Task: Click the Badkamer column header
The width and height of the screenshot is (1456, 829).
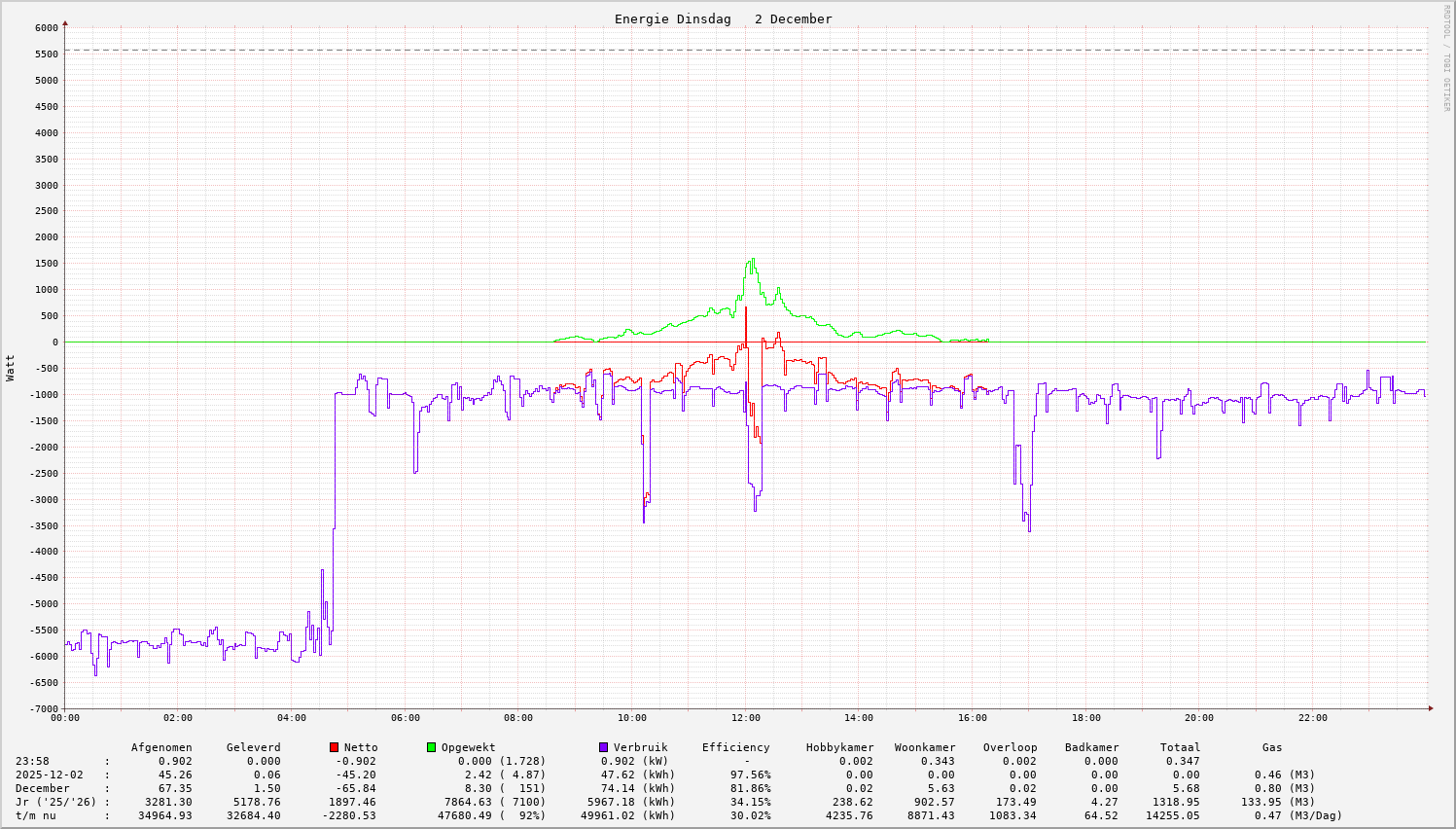Action: tap(1091, 747)
